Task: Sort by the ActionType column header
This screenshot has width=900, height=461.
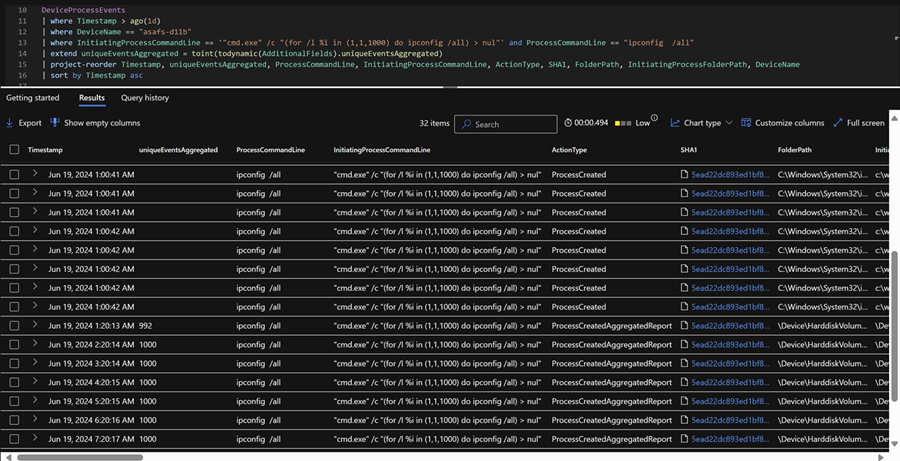Action: coord(569,150)
